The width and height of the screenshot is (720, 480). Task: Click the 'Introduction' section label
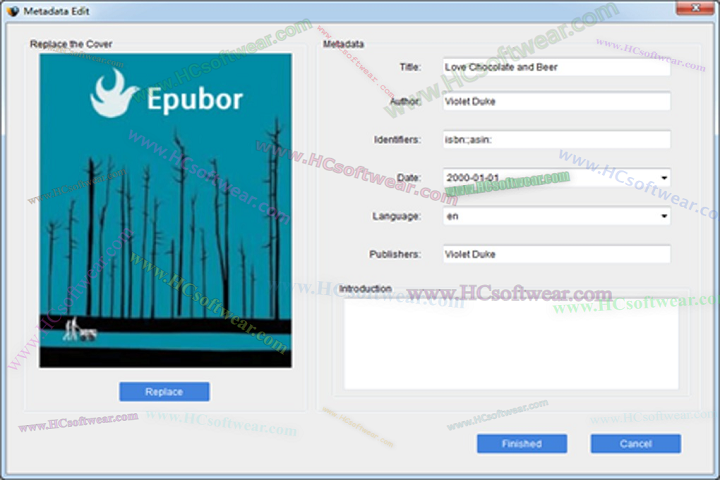365,289
